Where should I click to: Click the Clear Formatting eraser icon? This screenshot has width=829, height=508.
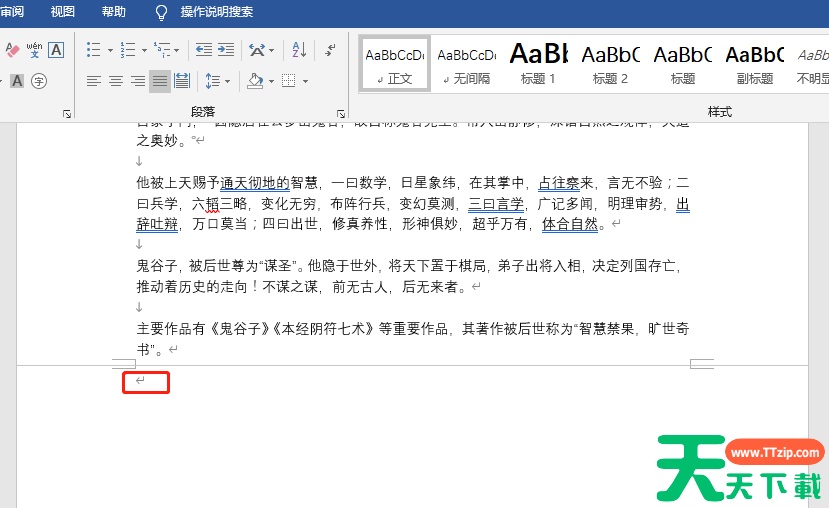point(12,50)
